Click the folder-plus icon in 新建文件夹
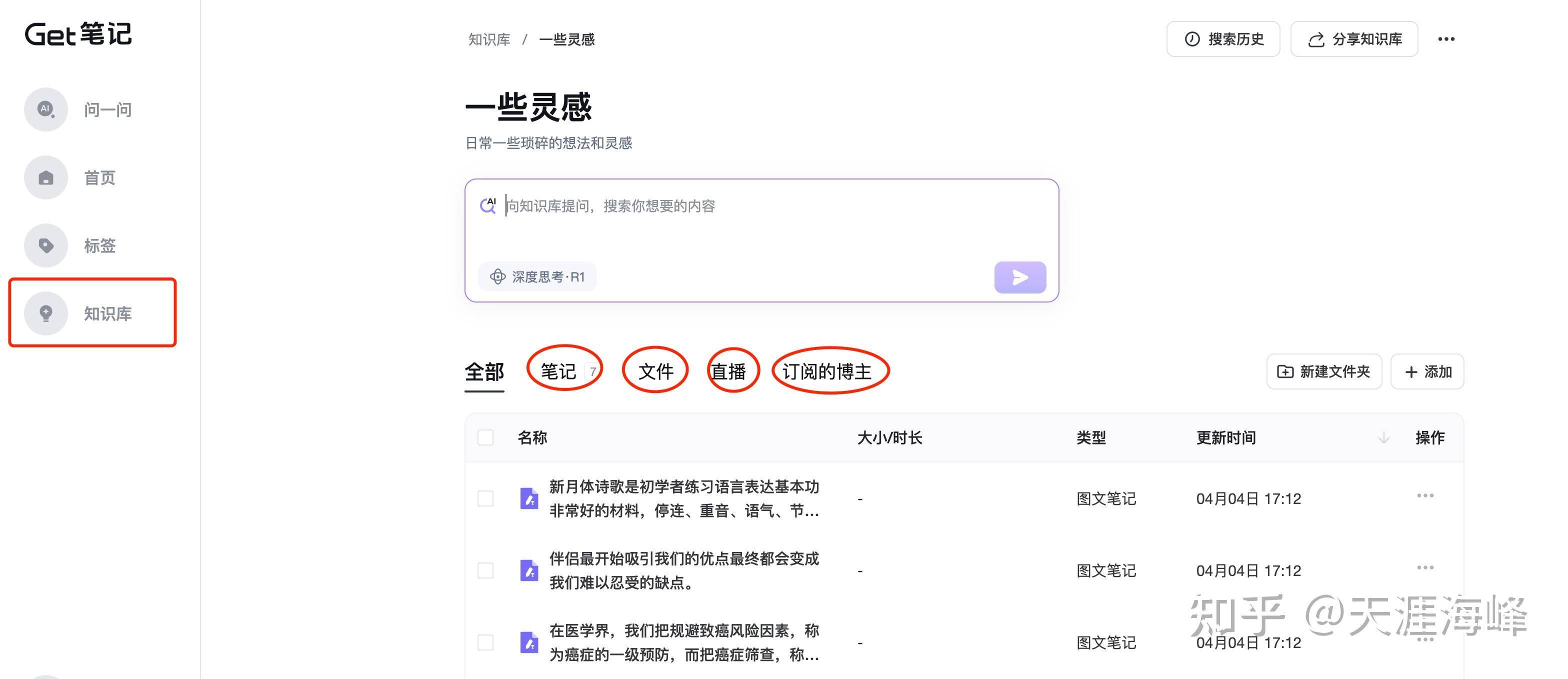Image resolution: width=1568 pixels, height=679 pixels. click(x=1285, y=371)
